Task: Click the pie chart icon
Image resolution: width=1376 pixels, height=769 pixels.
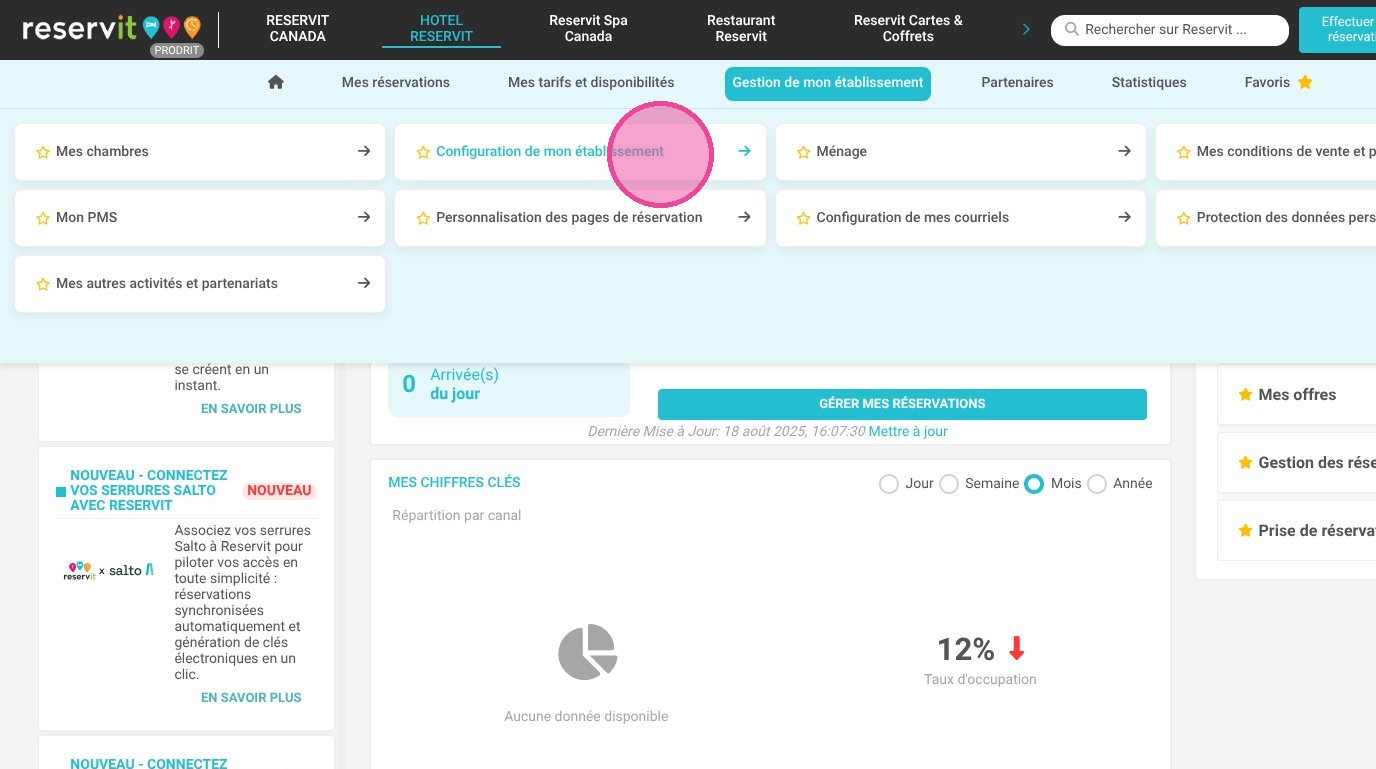Action: pyautogui.click(x=587, y=652)
